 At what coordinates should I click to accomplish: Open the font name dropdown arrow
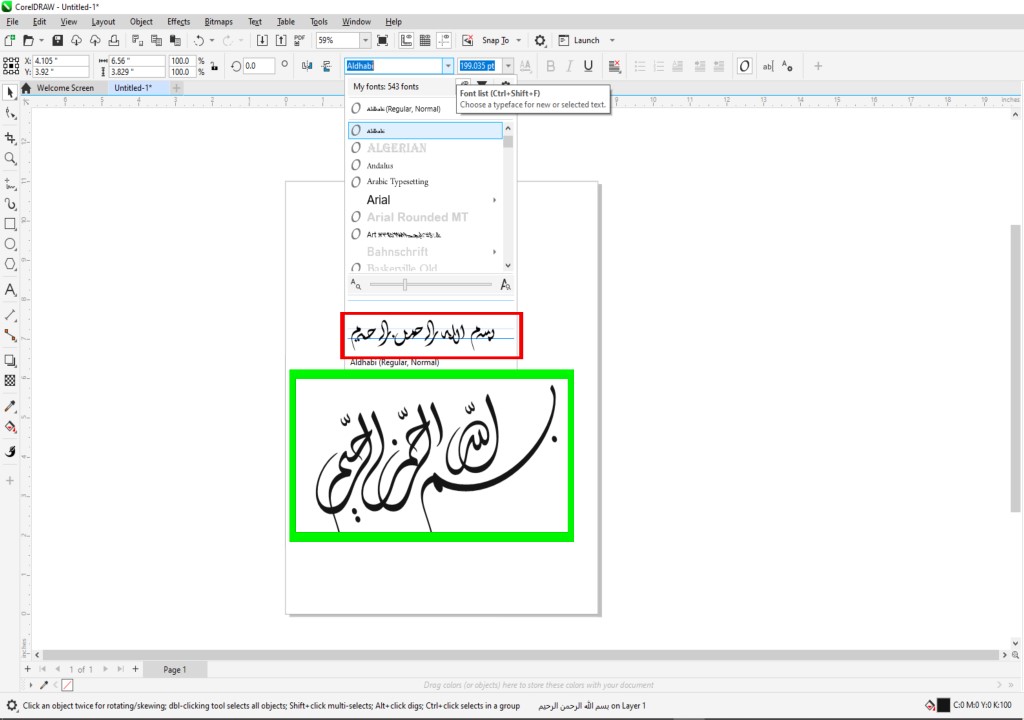coord(448,66)
